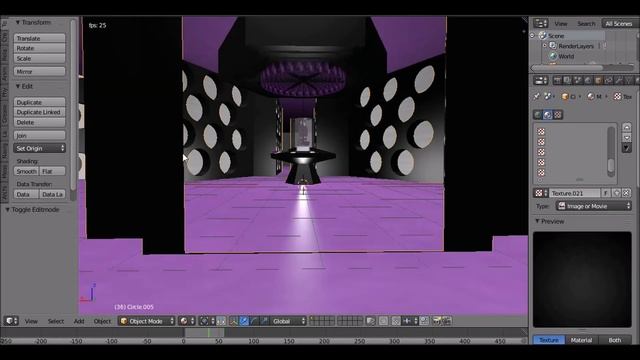Open the World properties tab
This screenshot has height=360, width=640.
588,80
